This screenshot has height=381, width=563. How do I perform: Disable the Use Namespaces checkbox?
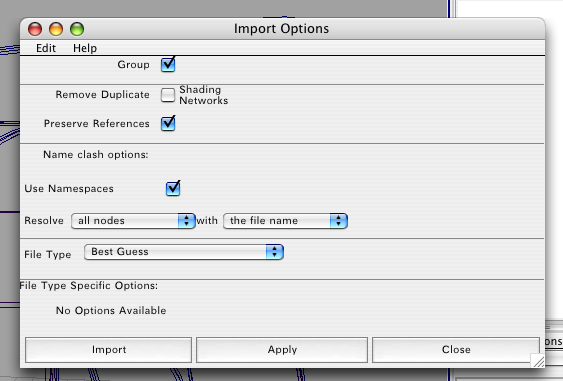pos(173,189)
